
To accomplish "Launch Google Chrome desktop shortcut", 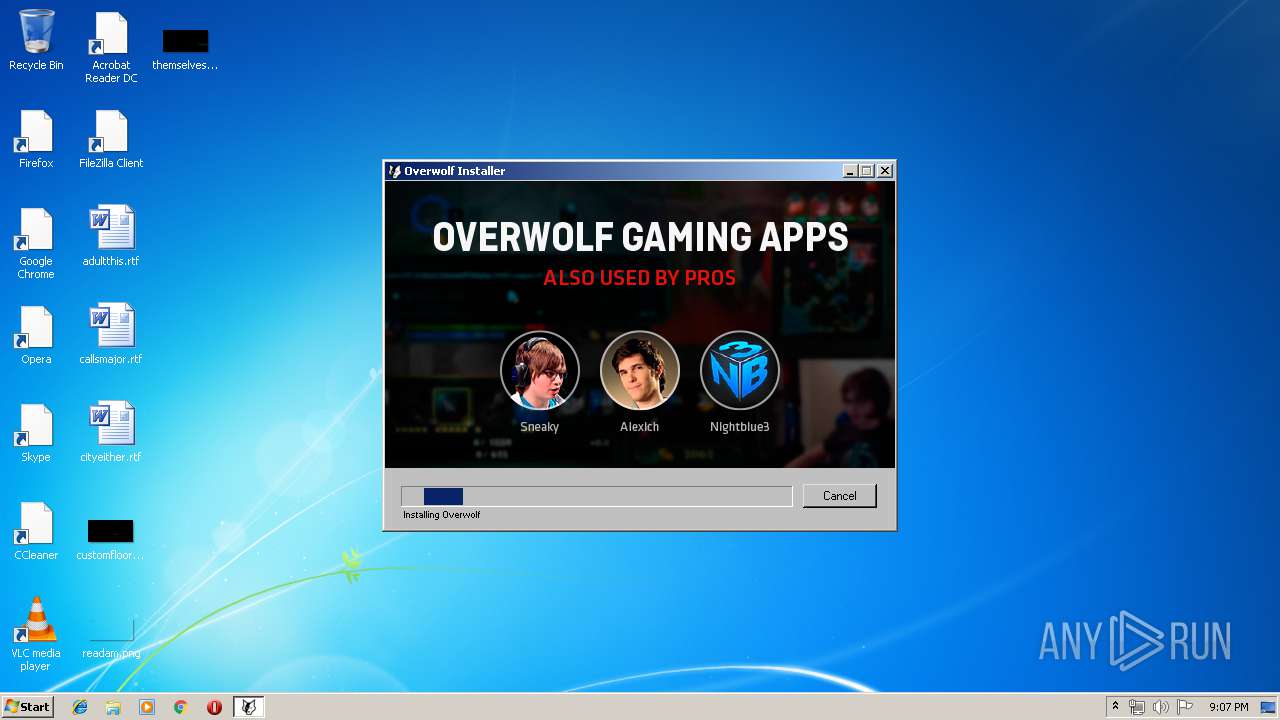I will coord(36,243).
